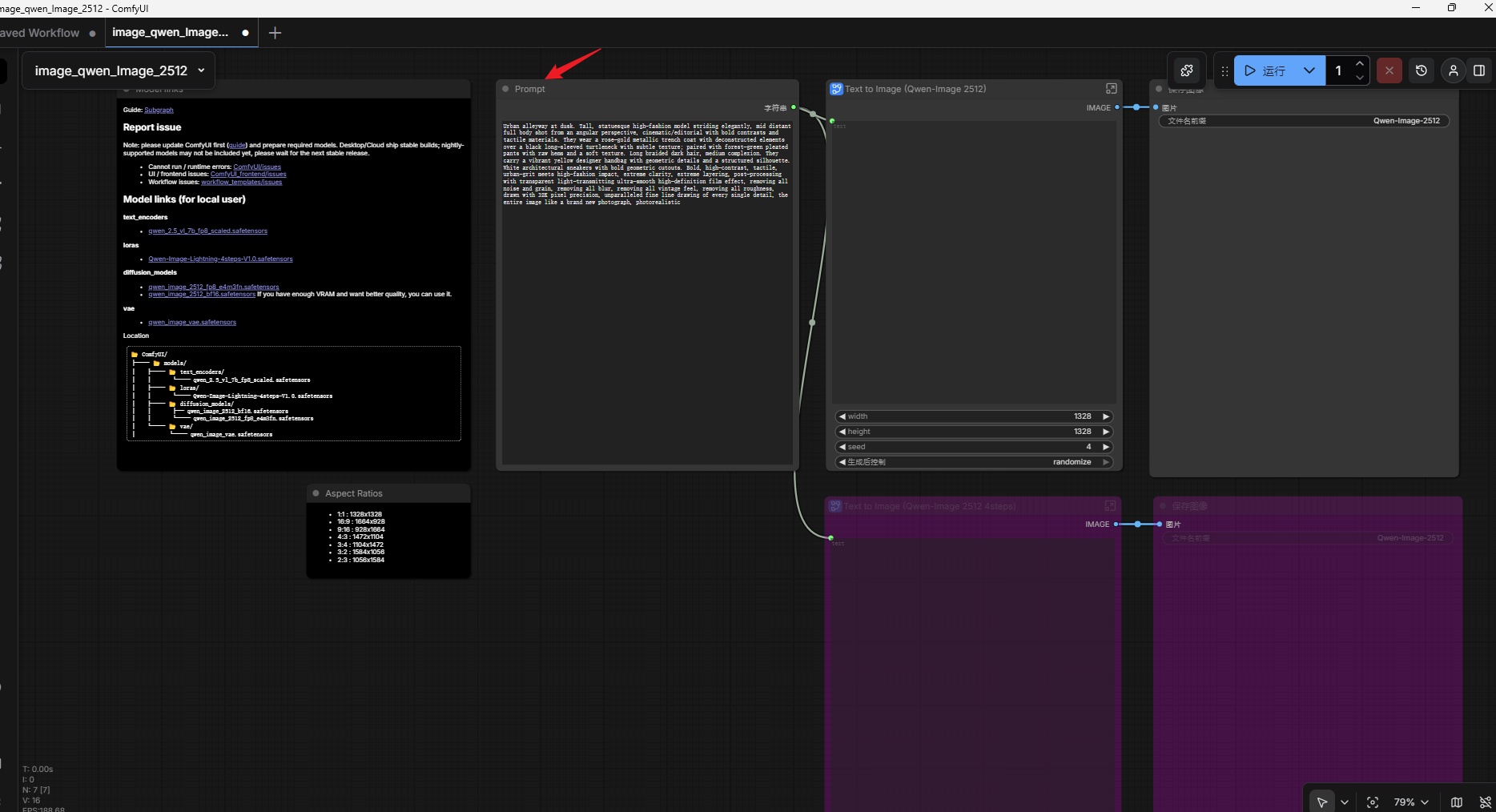The width and height of the screenshot is (1496, 812).
Task: Toggle the minimap icon
Action: click(x=1457, y=802)
